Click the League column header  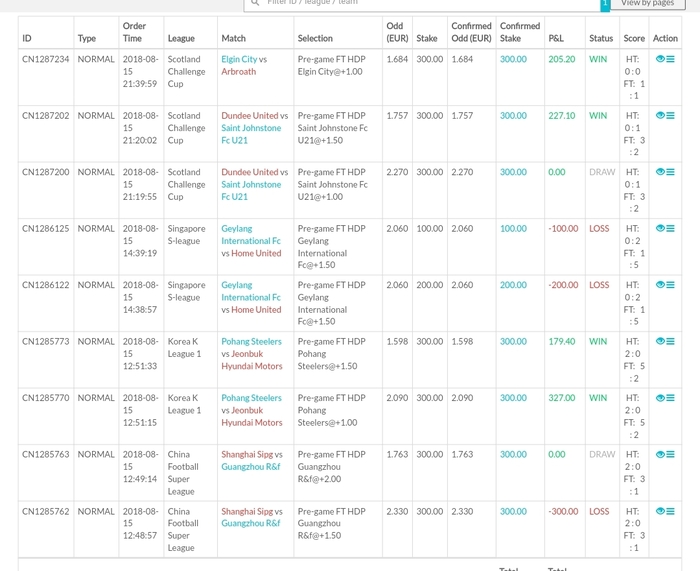[181, 38]
